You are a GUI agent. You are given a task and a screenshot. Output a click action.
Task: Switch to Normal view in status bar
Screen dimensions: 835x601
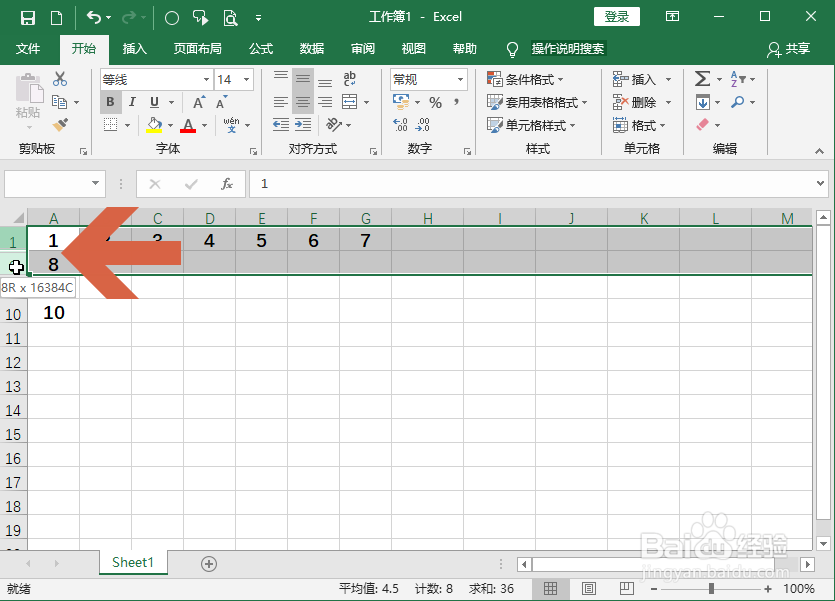551,588
